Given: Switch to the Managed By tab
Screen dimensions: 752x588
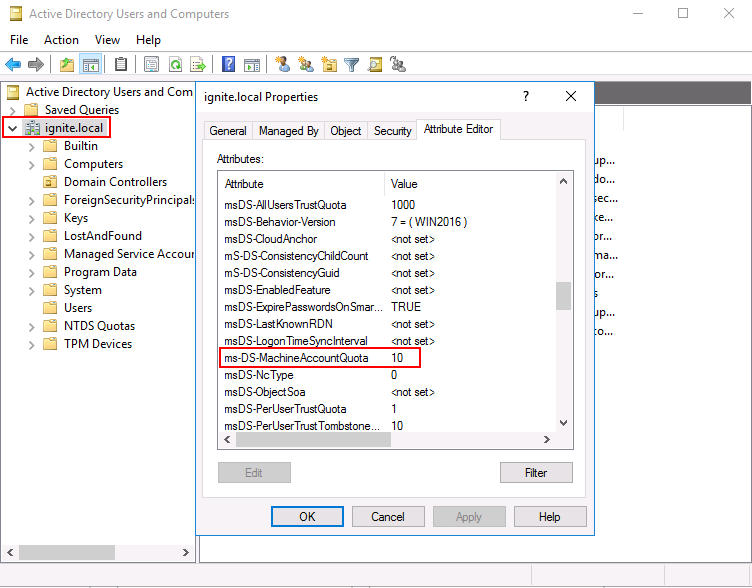Looking at the screenshot, I should tap(289, 131).
